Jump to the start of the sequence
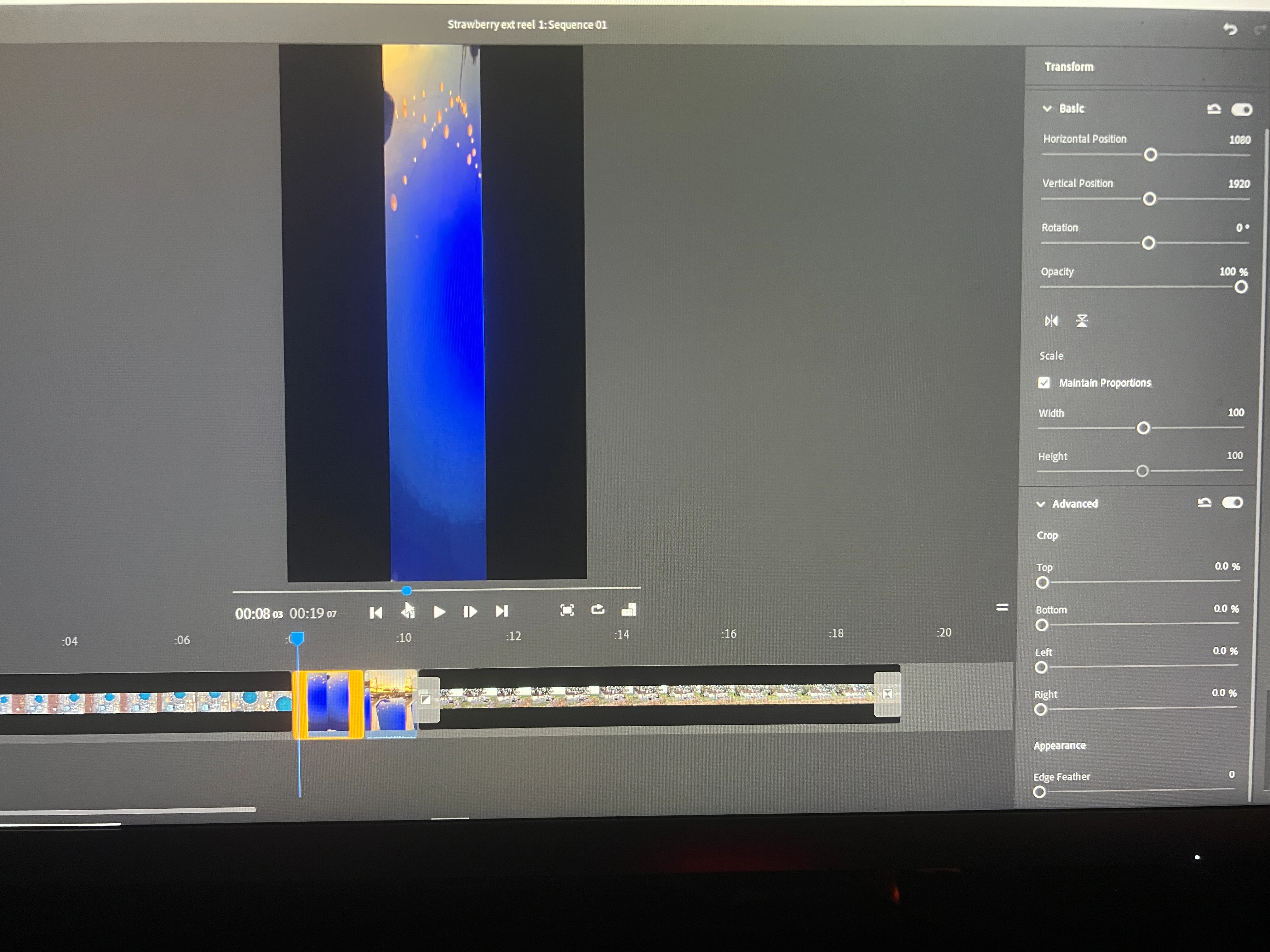The width and height of the screenshot is (1270, 952). [x=376, y=613]
